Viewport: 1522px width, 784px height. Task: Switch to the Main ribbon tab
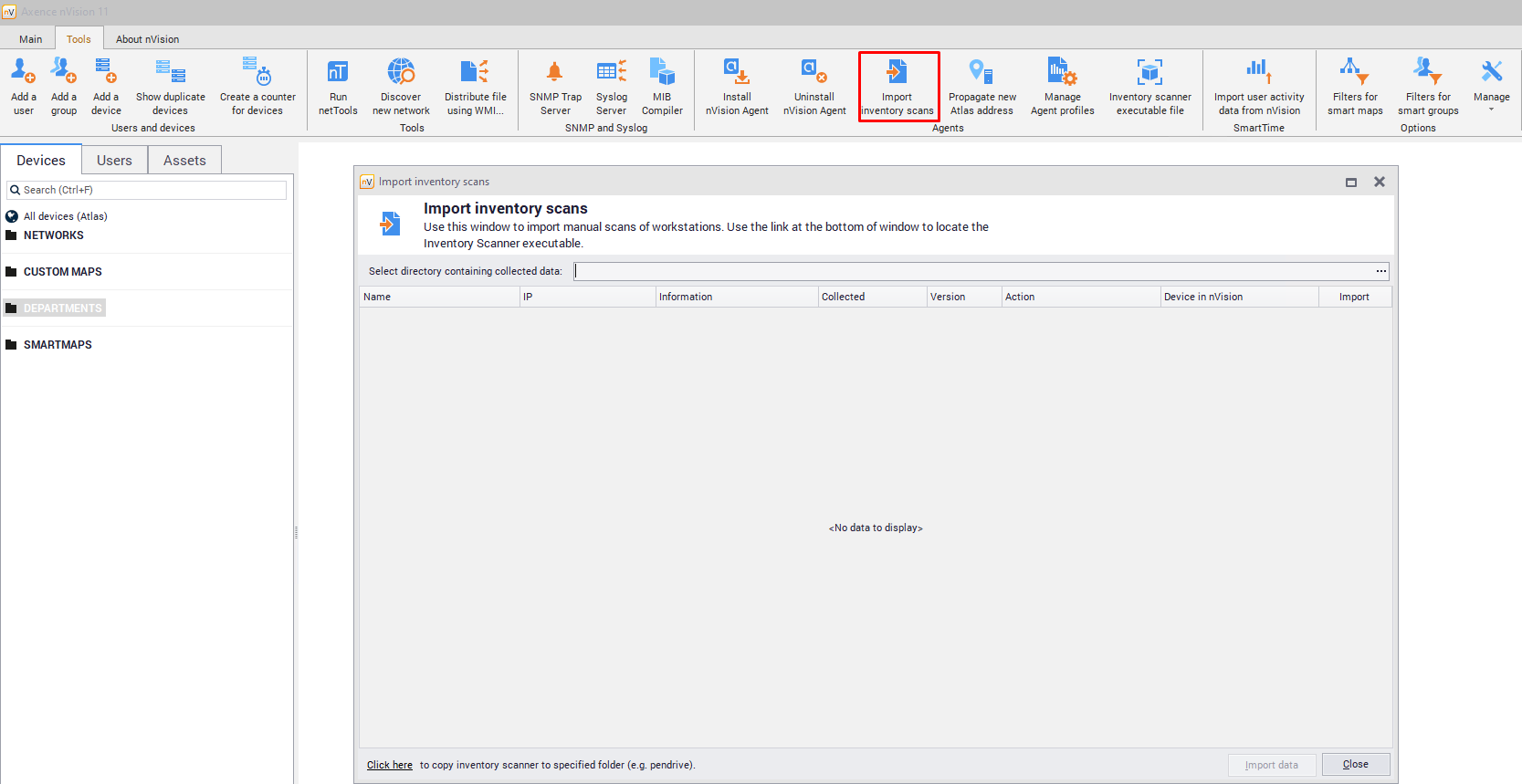pyautogui.click(x=31, y=39)
